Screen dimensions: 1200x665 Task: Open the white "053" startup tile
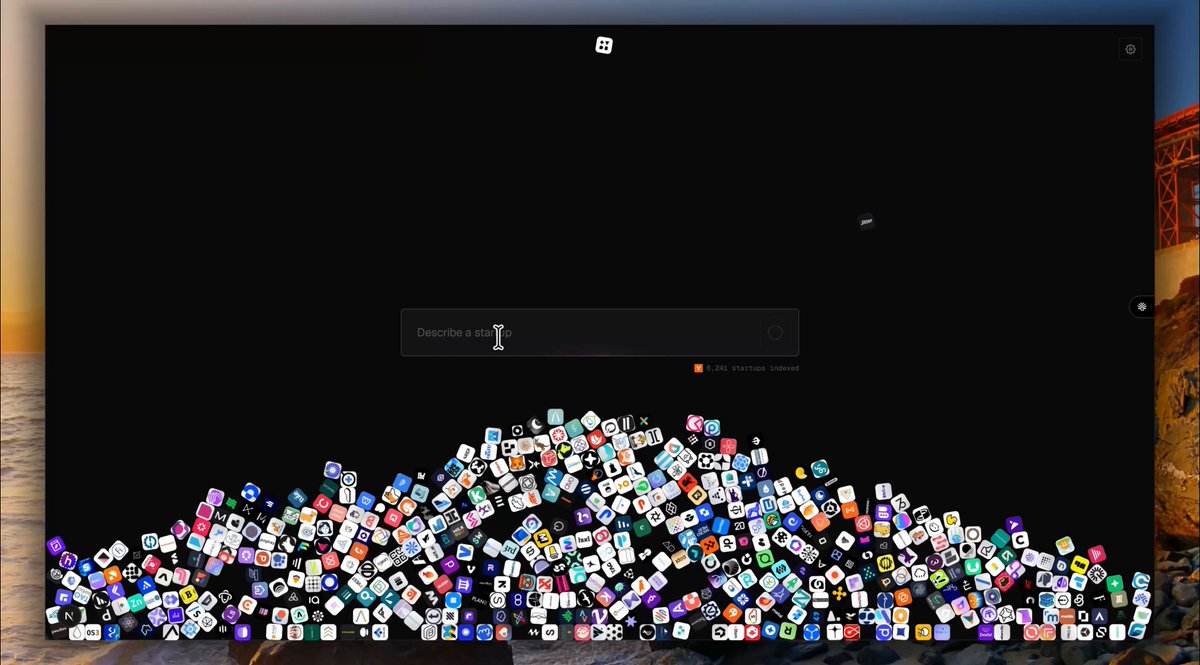click(93, 632)
